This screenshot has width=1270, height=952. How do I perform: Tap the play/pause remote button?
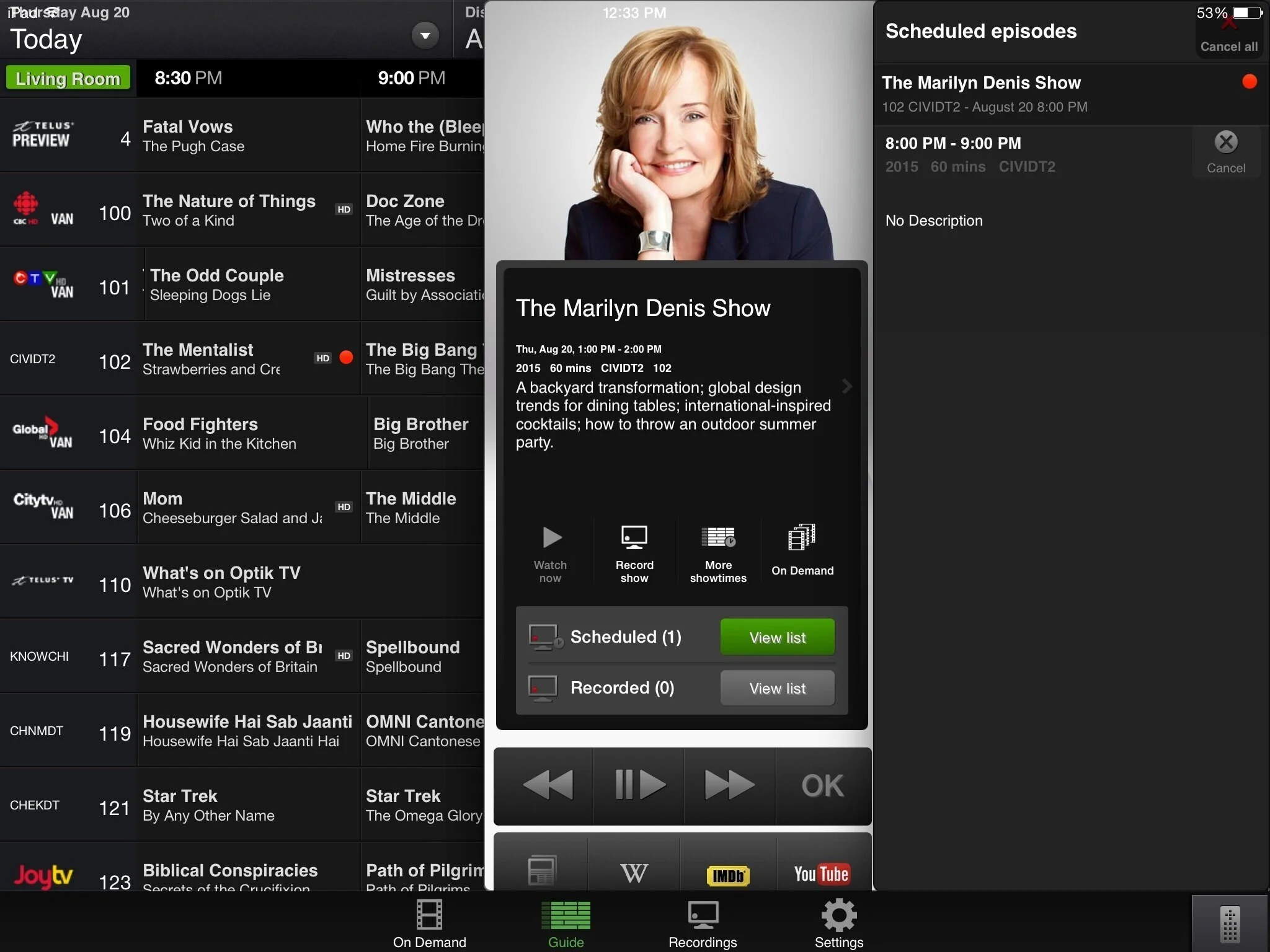[639, 785]
